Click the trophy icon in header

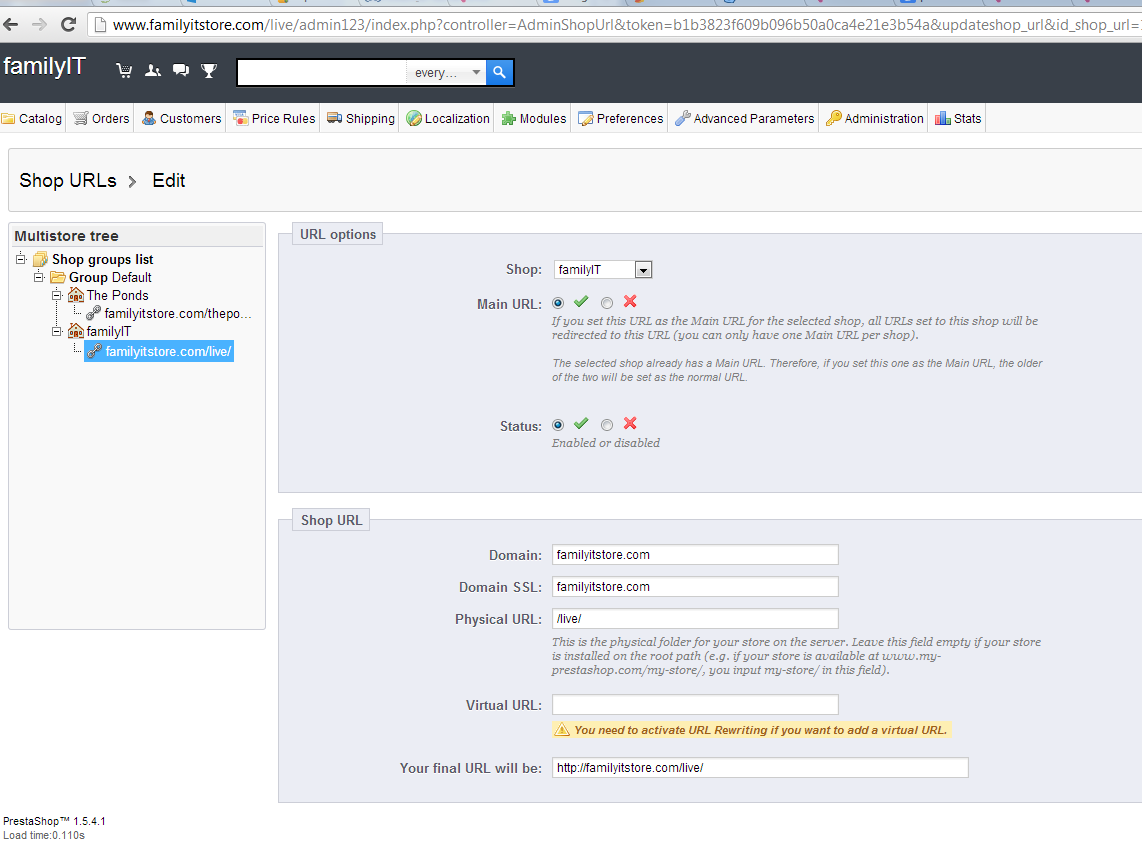click(209, 71)
